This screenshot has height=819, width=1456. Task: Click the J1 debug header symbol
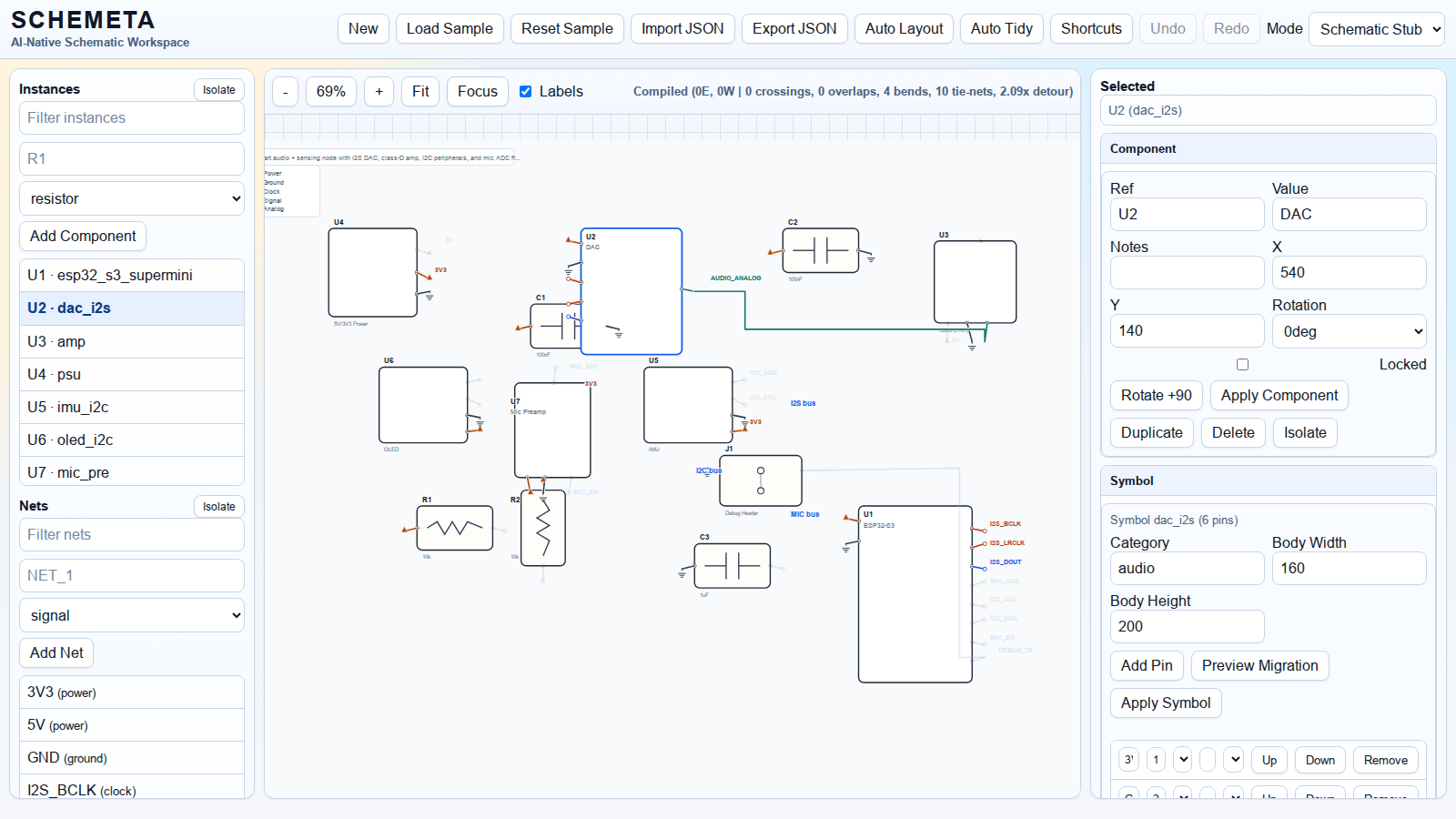point(761,480)
